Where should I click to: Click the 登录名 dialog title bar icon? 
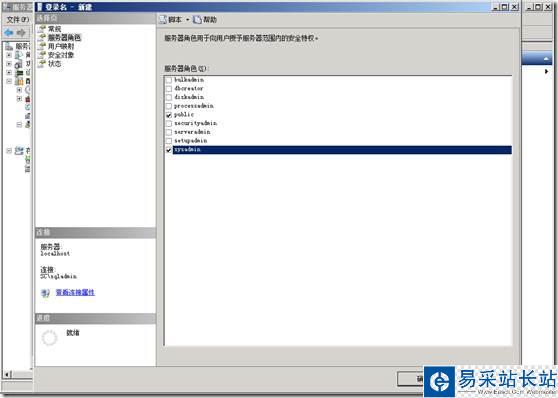coord(40,7)
